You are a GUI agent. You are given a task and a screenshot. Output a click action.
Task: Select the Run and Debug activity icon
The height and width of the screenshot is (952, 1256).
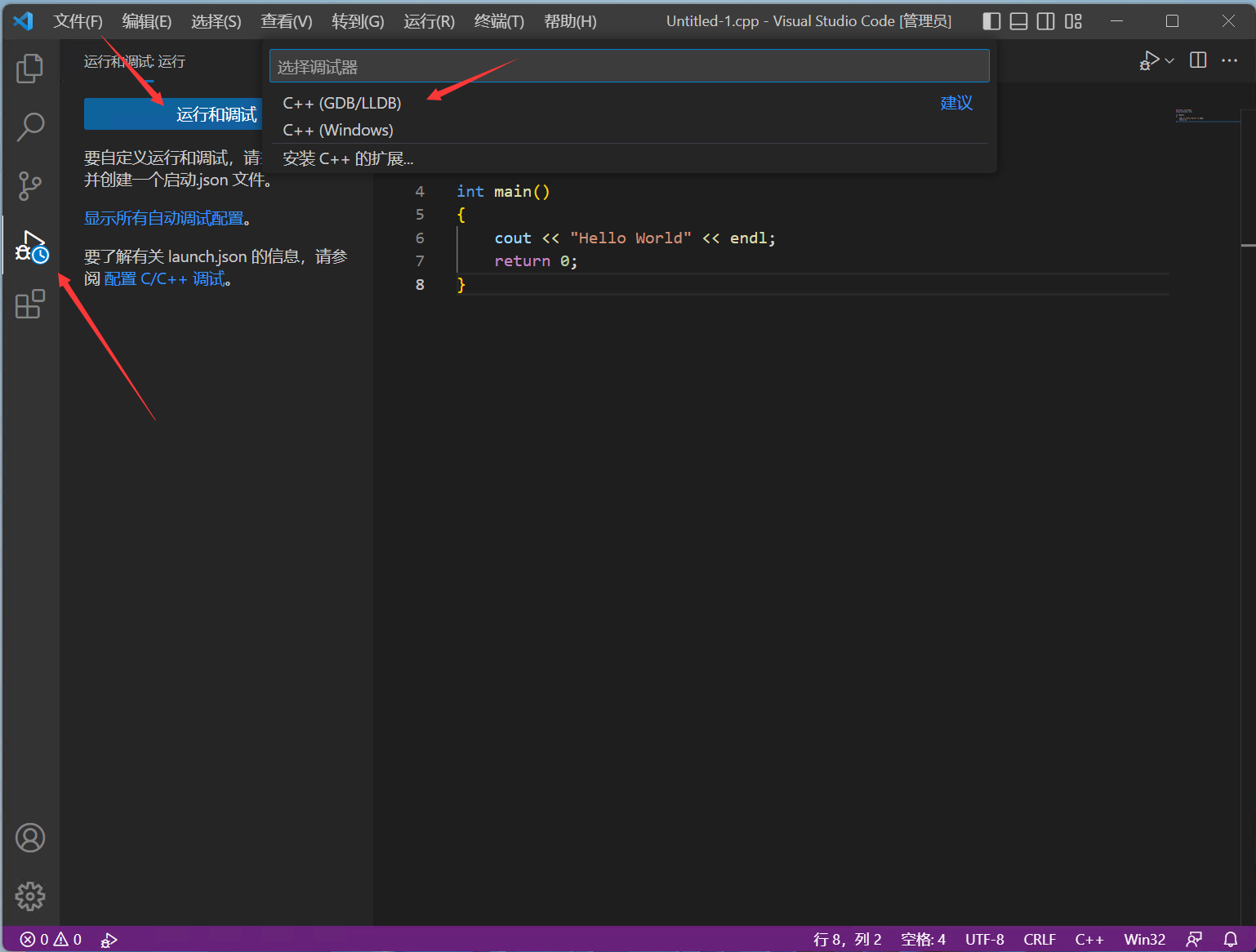point(32,247)
